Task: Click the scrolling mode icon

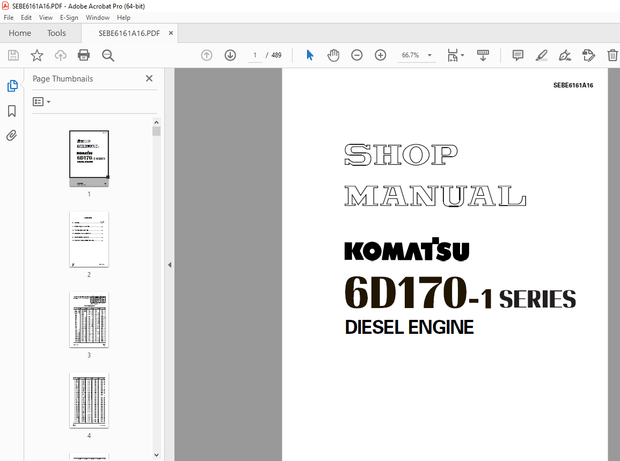Action: coord(483,55)
